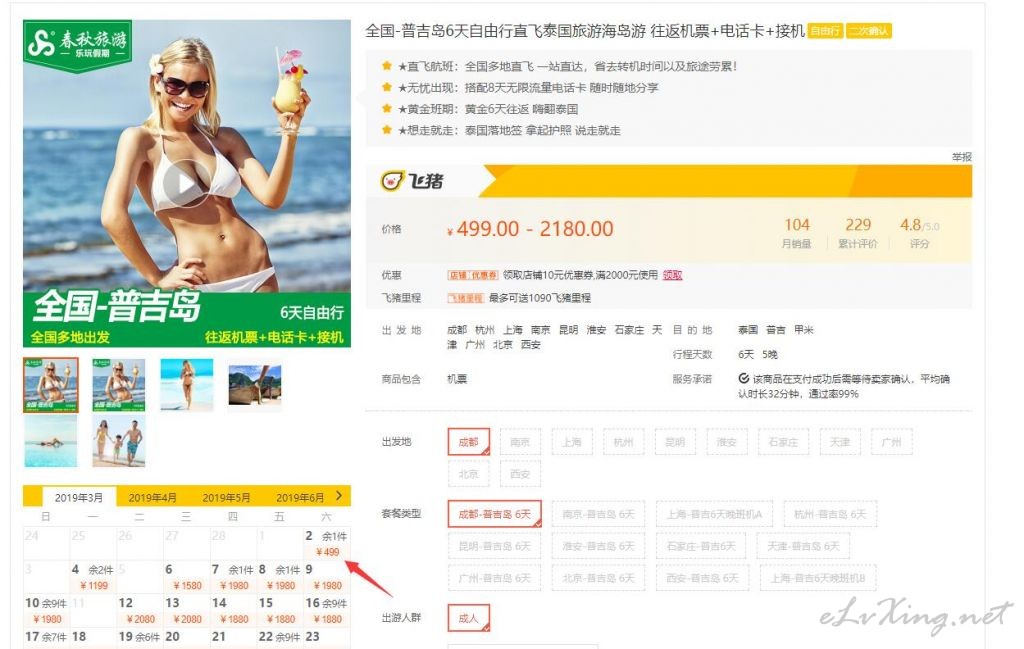Select March 2 date priced ¥499
This screenshot has height=649, width=1024.
tap(327, 543)
